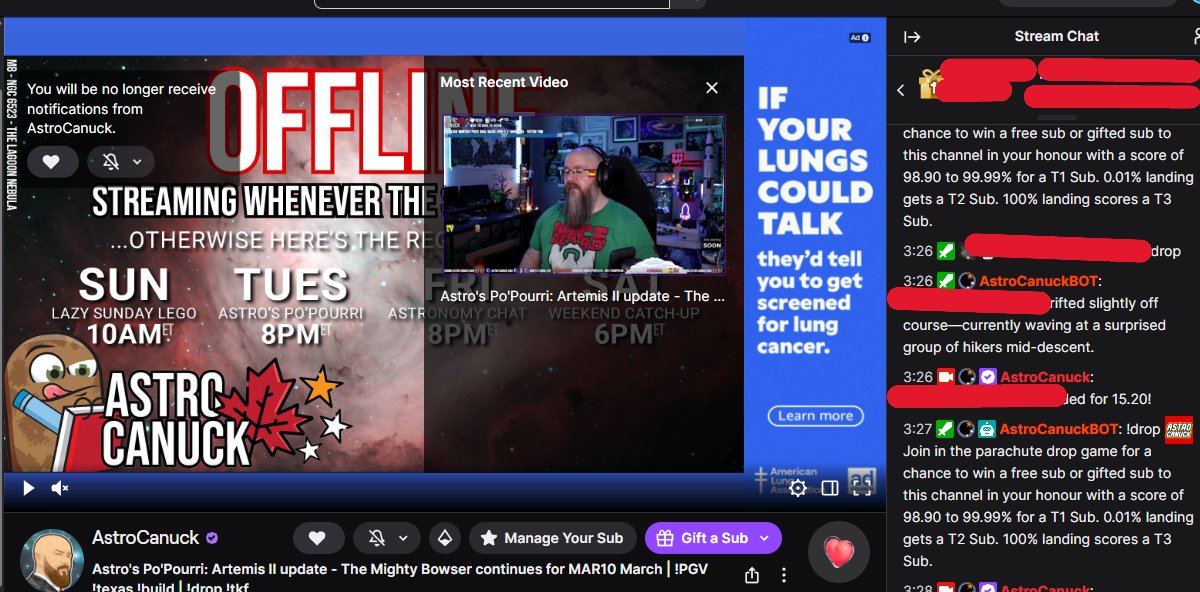Click the gold gift box leaderboard icon

[931, 83]
